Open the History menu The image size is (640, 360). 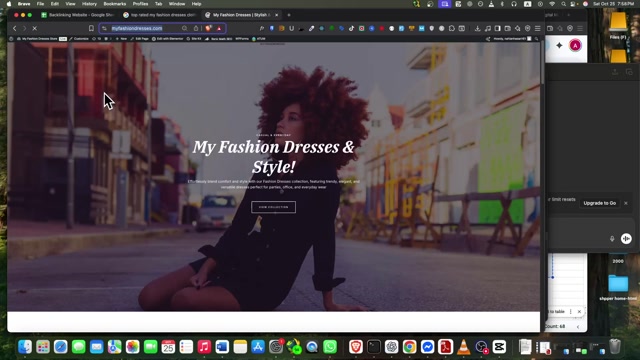pos(89,4)
